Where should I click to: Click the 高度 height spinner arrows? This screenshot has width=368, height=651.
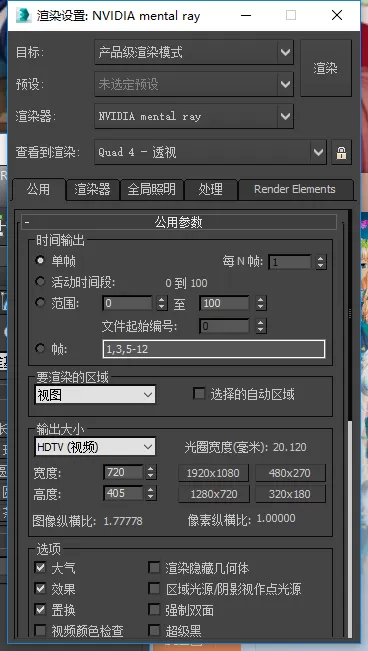[x=151, y=493]
